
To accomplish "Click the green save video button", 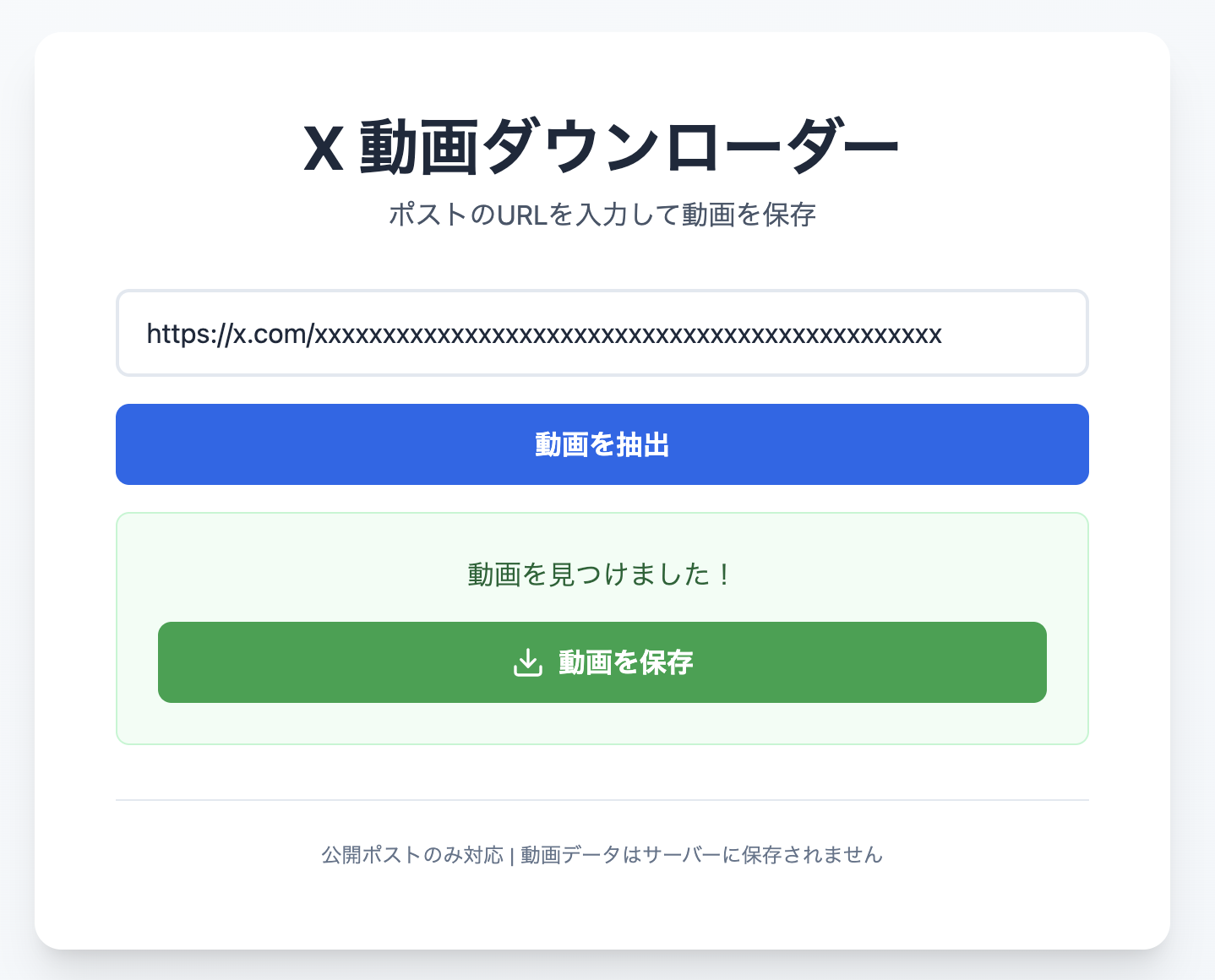I will coord(602,662).
